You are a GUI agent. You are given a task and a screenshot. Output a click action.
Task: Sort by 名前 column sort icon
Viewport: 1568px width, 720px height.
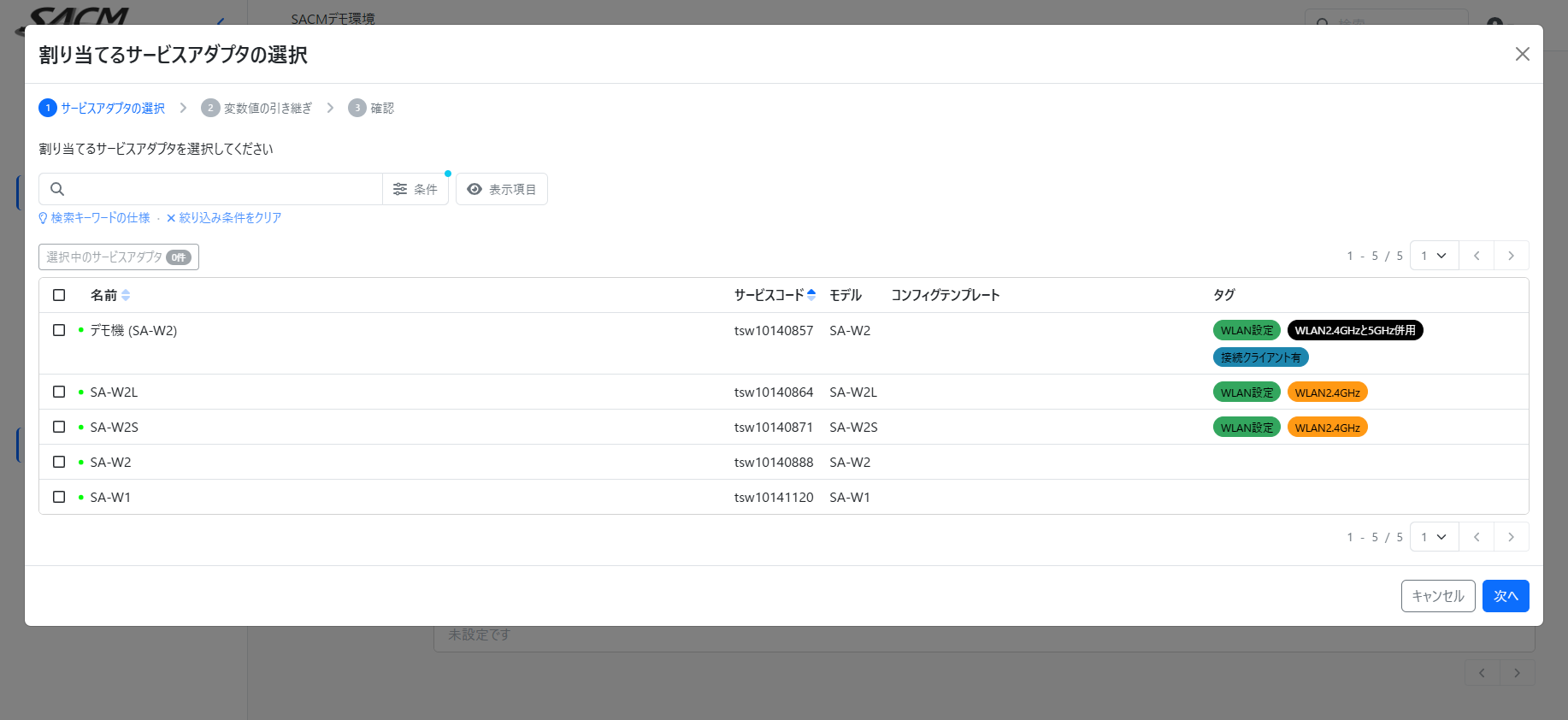tap(126, 295)
